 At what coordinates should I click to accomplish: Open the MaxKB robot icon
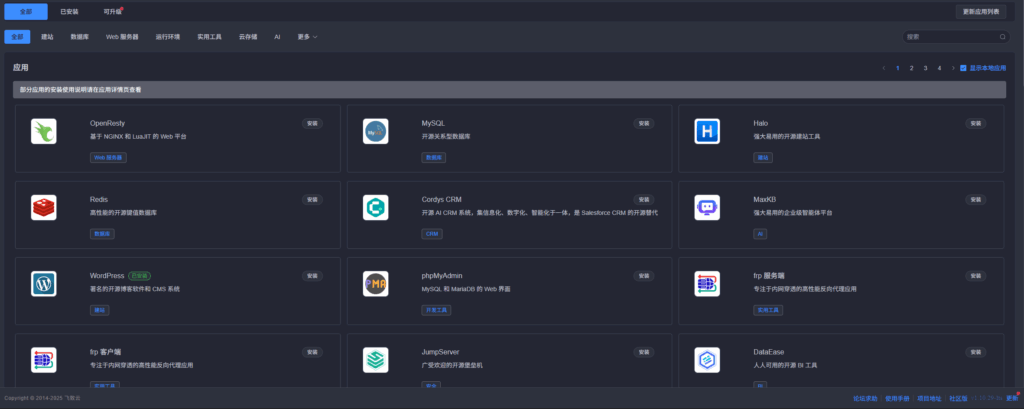click(x=707, y=207)
